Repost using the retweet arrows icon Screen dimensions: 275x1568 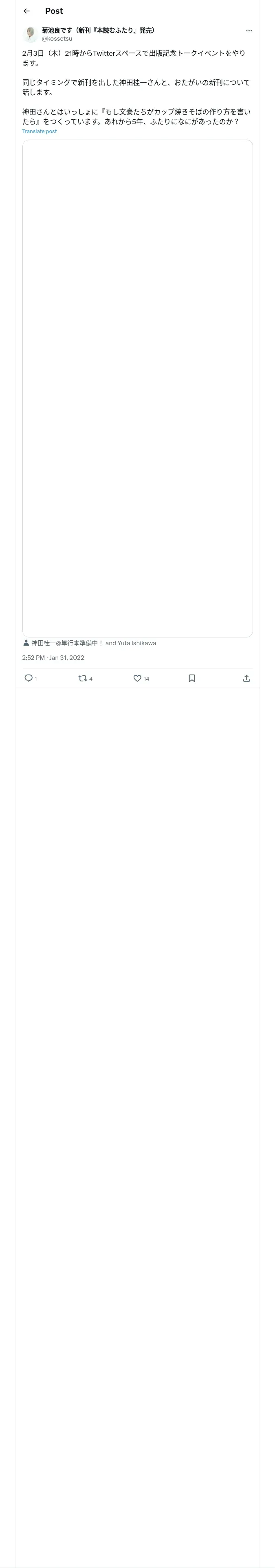(82, 678)
